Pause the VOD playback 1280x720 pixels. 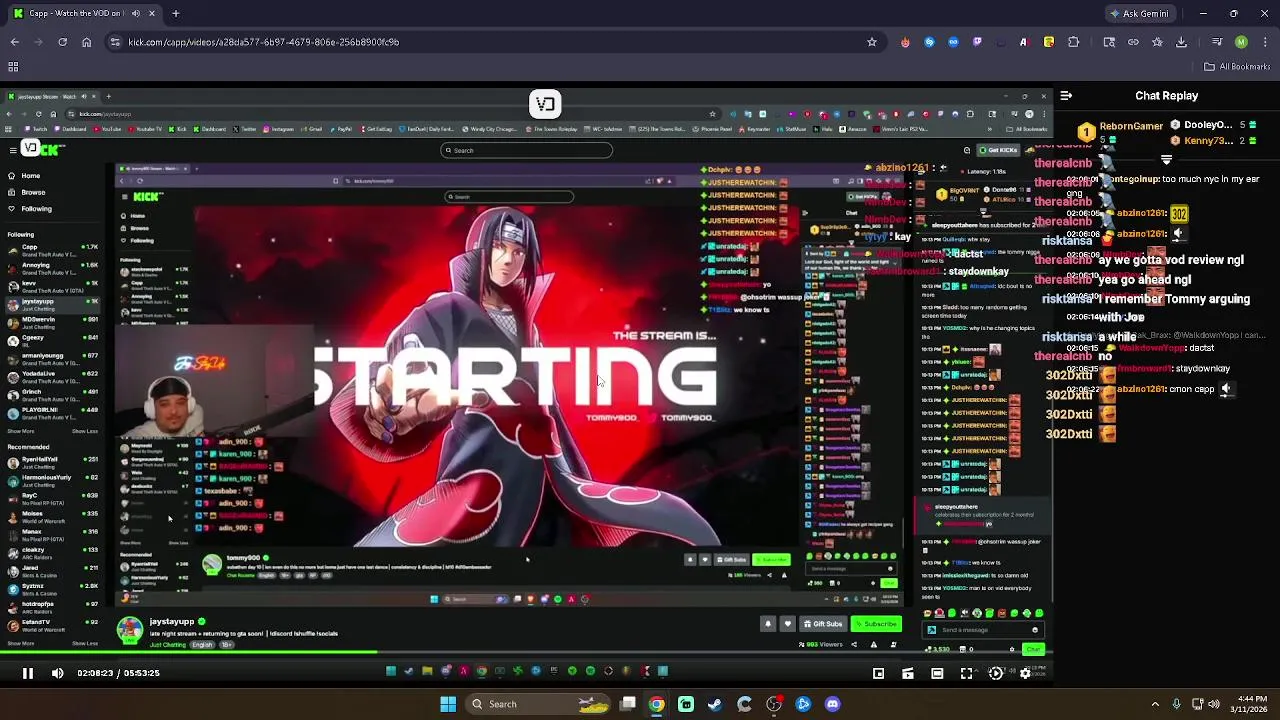tap(28, 673)
